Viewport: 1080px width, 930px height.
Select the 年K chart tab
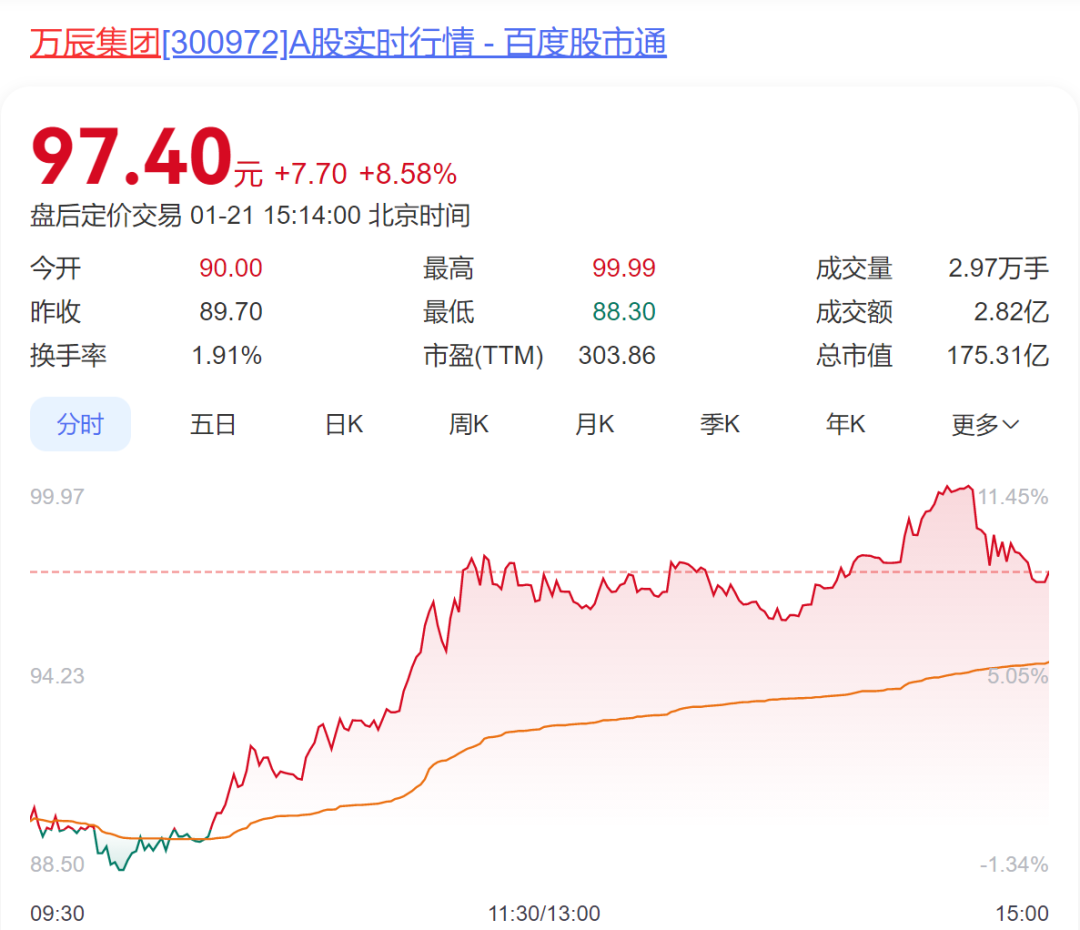point(845,424)
